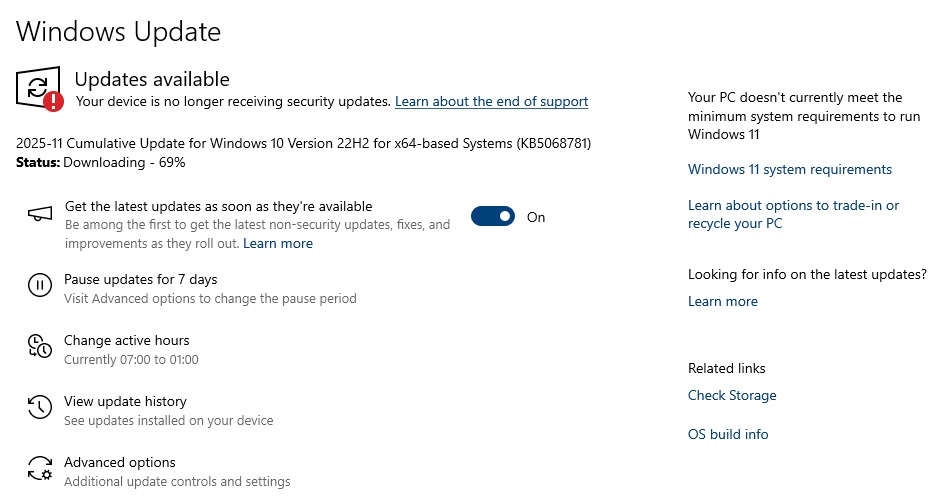Click Learn more under latest updates description
Viewport: 935px width, 503px height.
click(x=277, y=243)
